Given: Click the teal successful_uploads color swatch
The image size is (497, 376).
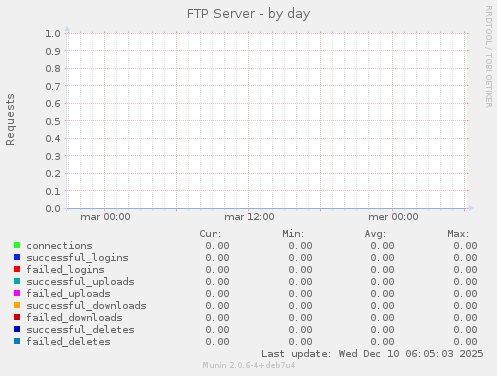Looking at the screenshot, I should [17, 281].
